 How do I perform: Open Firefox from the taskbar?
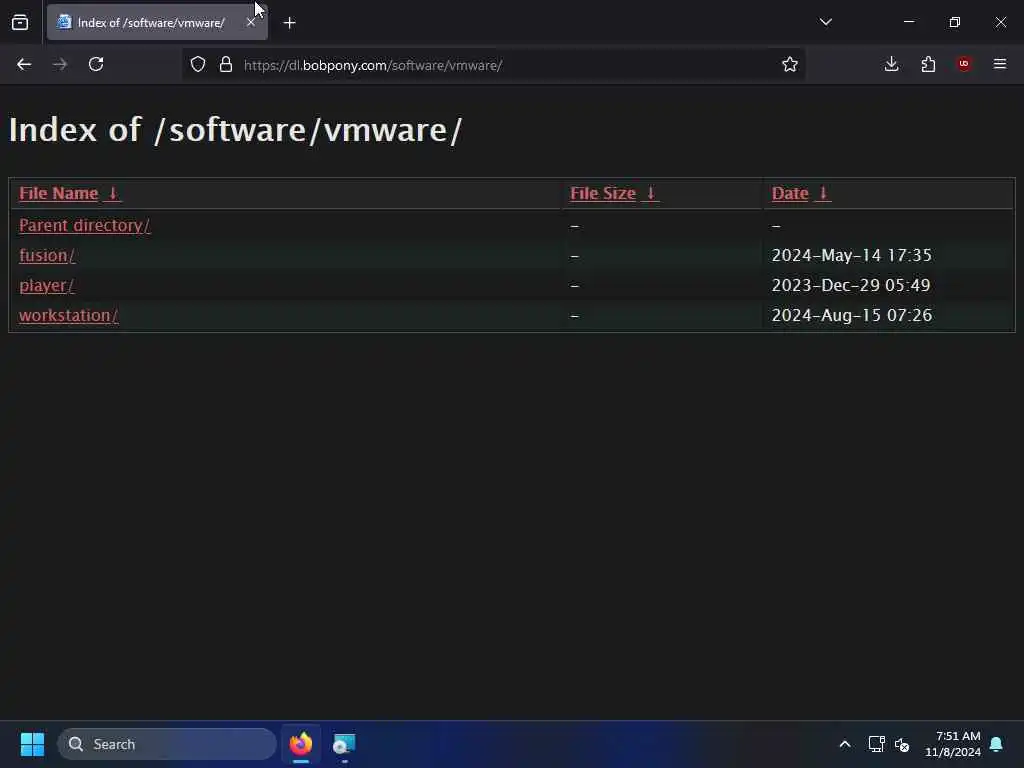click(x=300, y=744)
